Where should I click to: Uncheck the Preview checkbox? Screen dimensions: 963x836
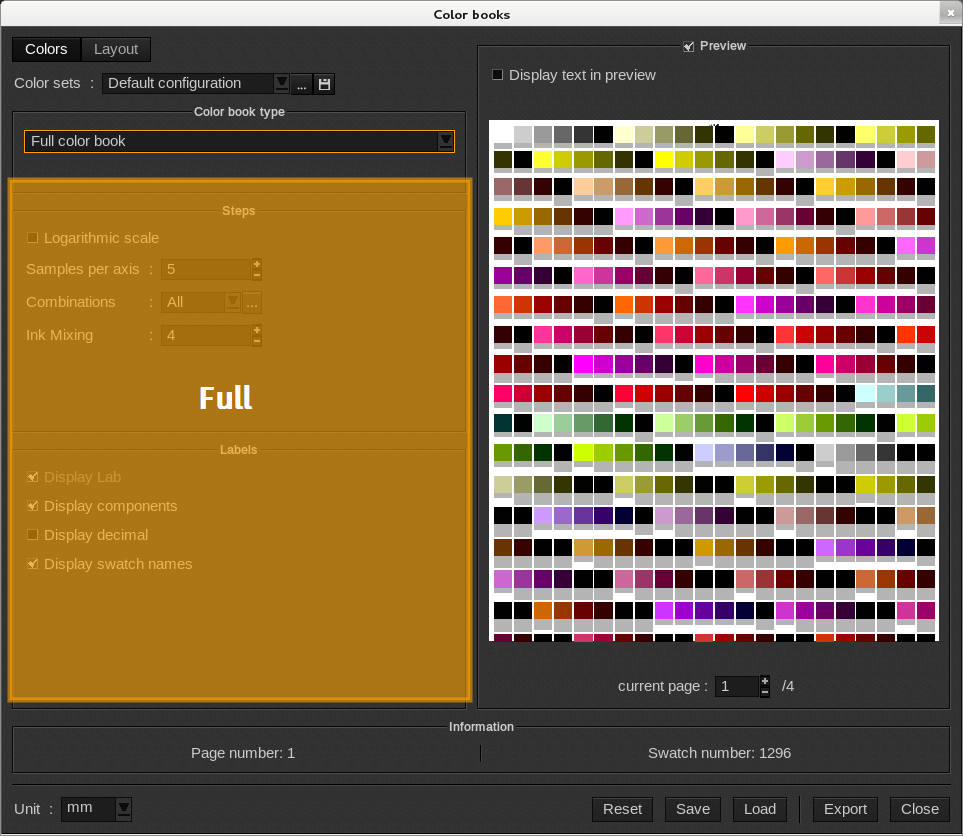tap(688, 46)
